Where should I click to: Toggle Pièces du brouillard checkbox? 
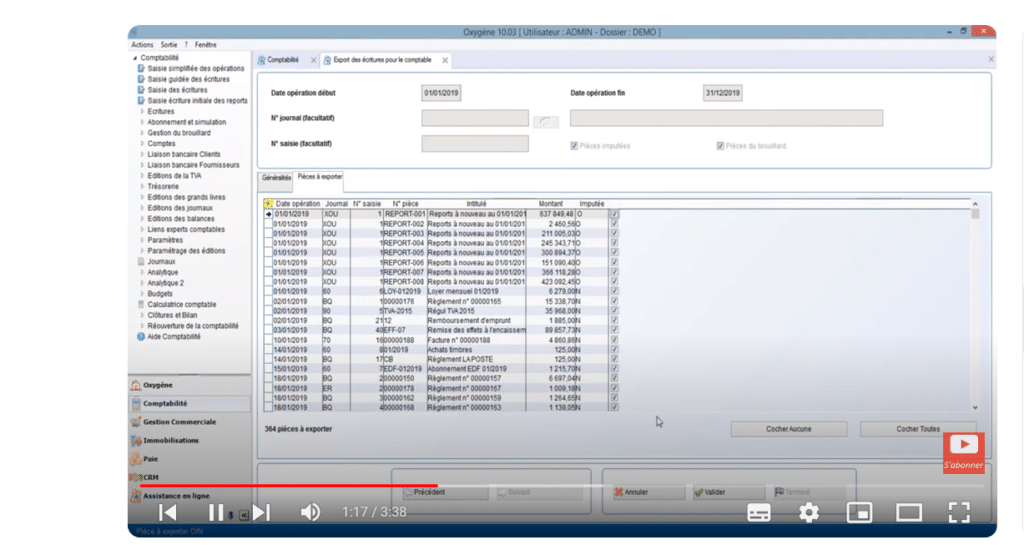tap(720, 146)
